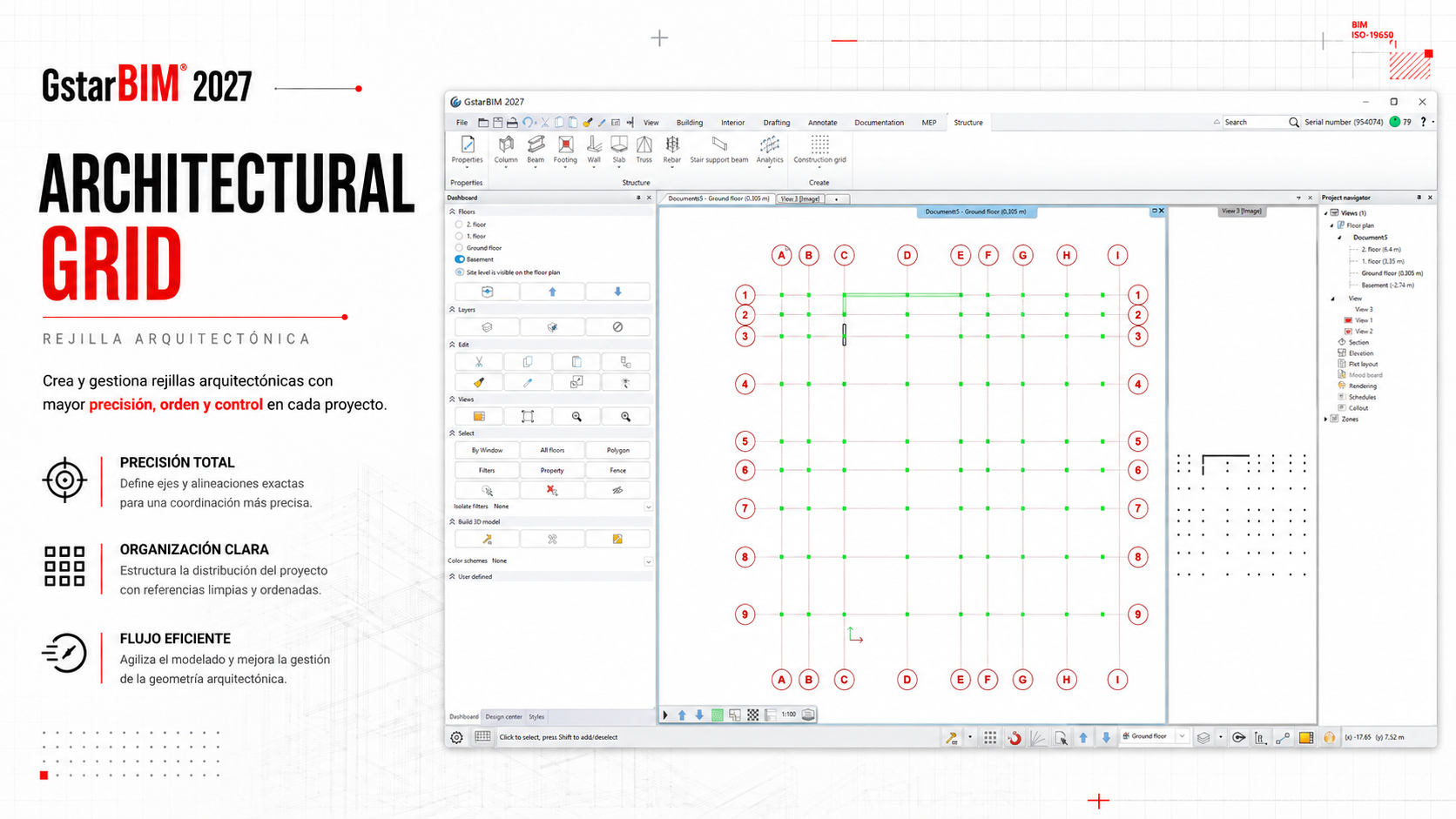Create a Construction grid
This screenshot has height=819, width=1456.
pyautogui.click(x=819, y=150)
